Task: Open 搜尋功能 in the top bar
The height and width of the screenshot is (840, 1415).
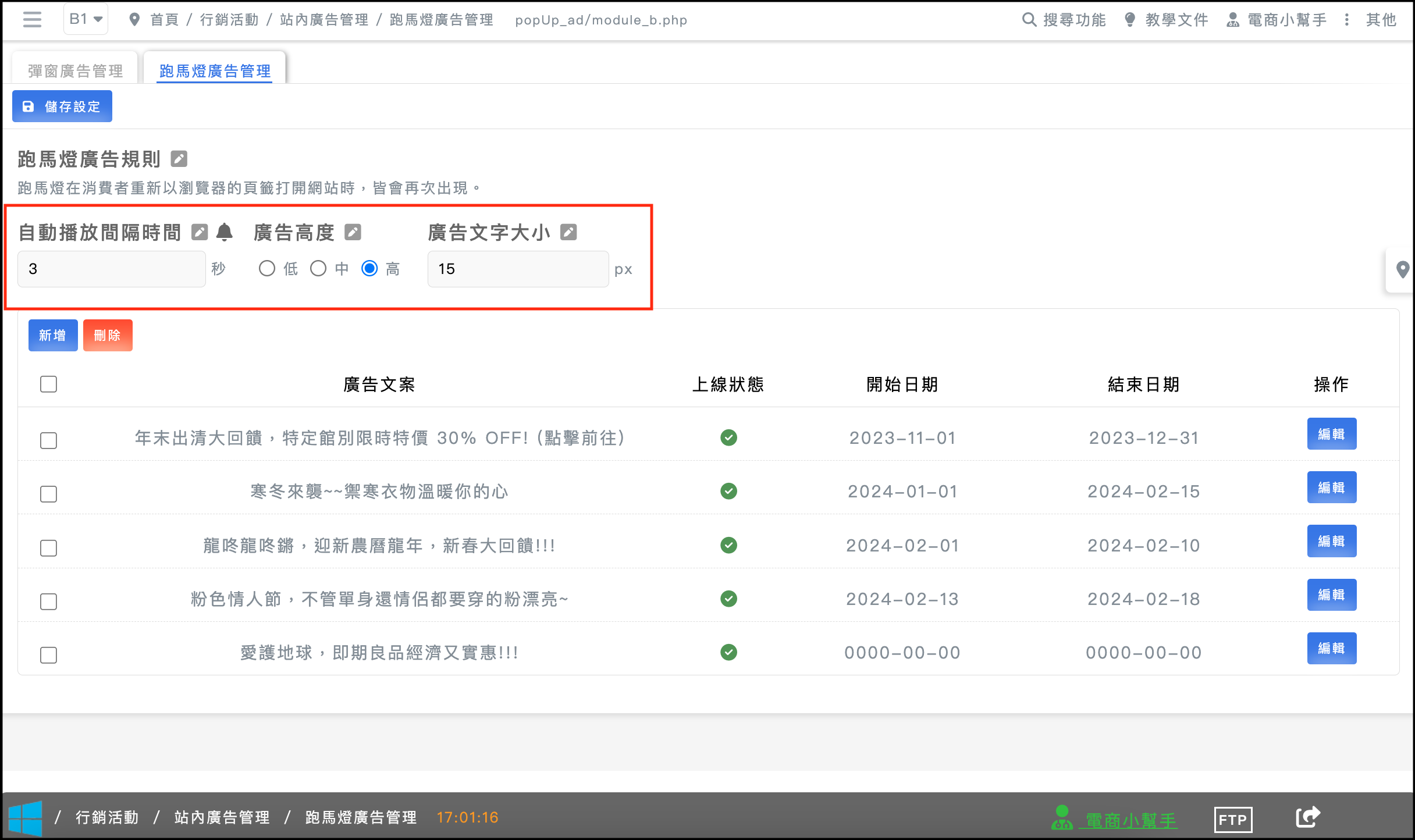Action: click(x=1064, y=20)
